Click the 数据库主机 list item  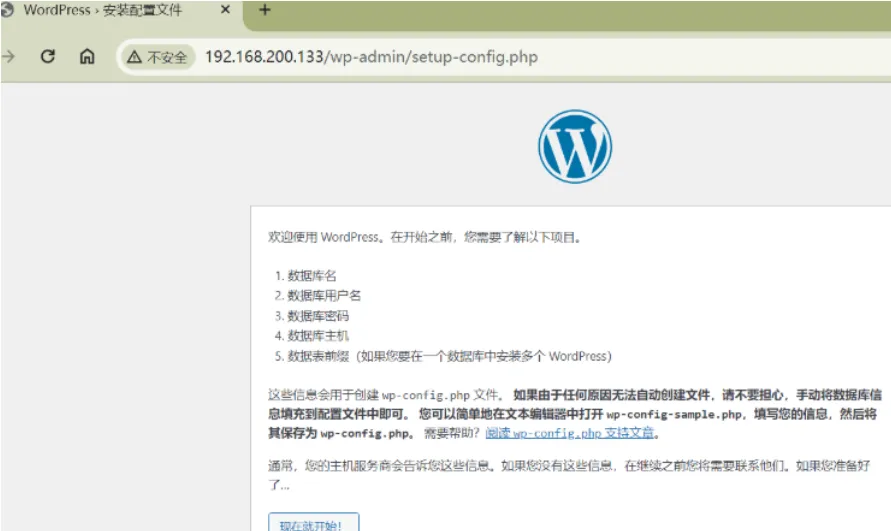pyautogui.click(x=318, y=335)
